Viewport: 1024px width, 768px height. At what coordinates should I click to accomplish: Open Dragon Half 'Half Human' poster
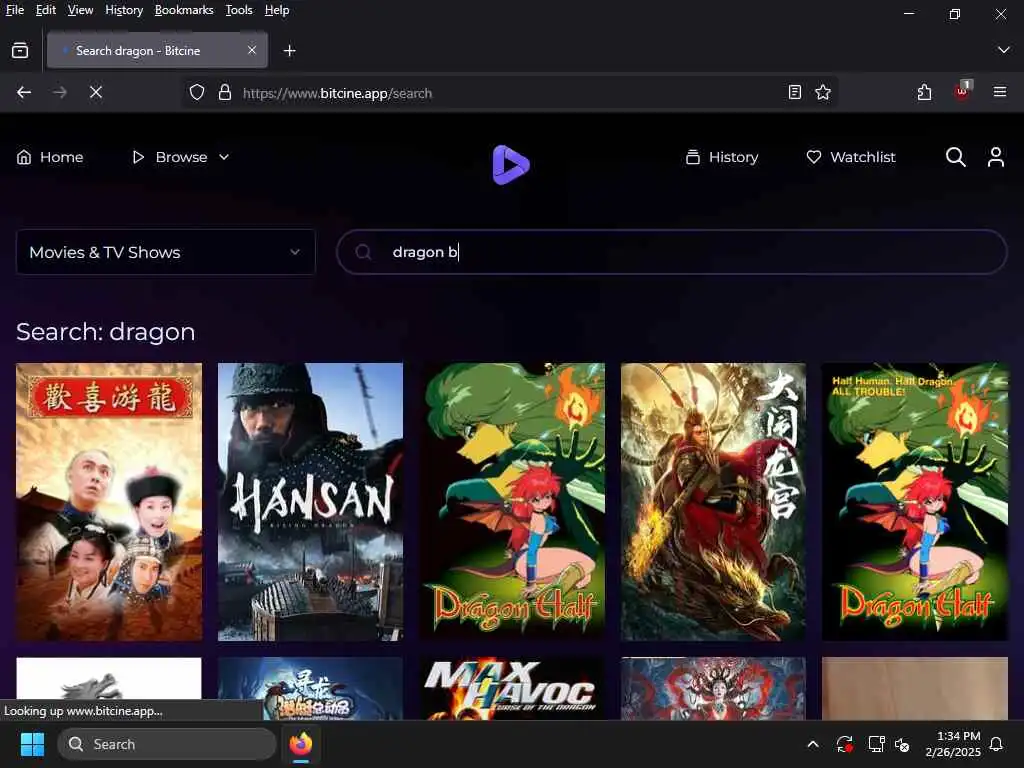point(915,502)
